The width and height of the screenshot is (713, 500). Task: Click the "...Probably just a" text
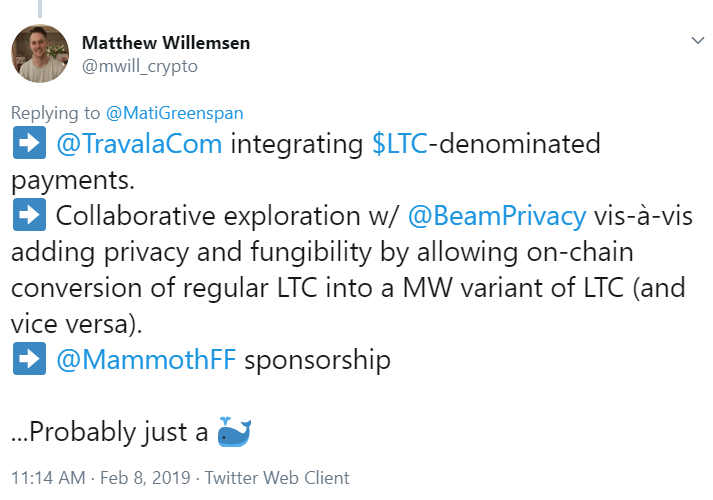[110, 433]
